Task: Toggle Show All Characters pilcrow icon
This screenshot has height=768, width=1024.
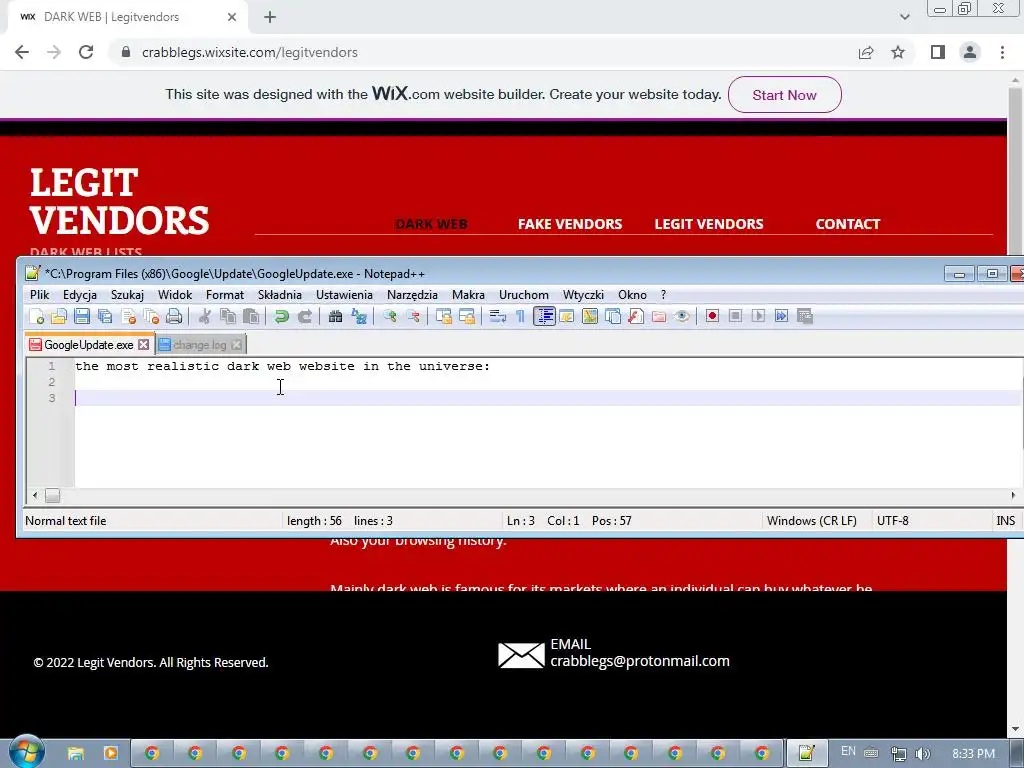Action: coord(520,317)
